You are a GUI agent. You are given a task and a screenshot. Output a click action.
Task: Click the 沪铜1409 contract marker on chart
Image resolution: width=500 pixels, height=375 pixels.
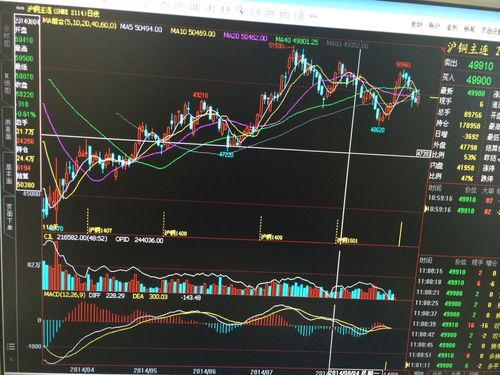click(271, 237)
